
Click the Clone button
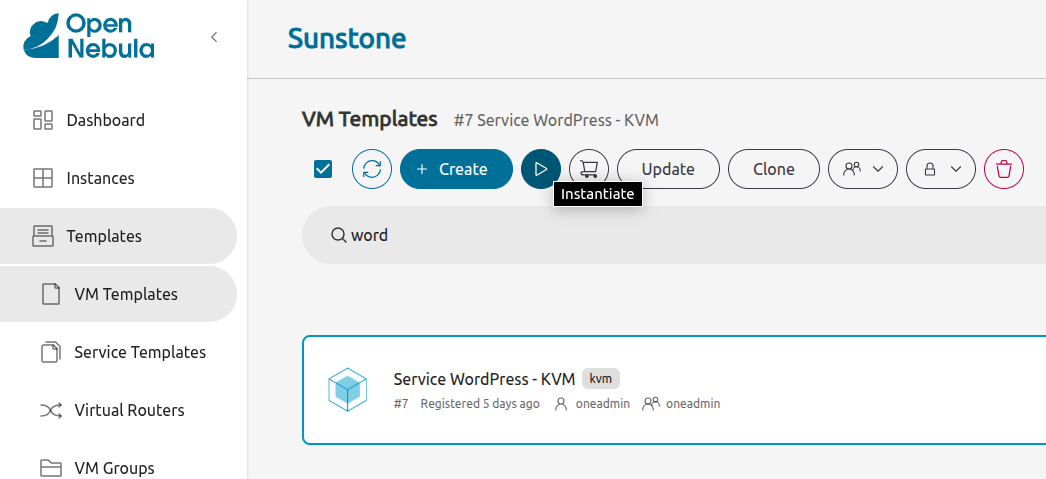773,169
